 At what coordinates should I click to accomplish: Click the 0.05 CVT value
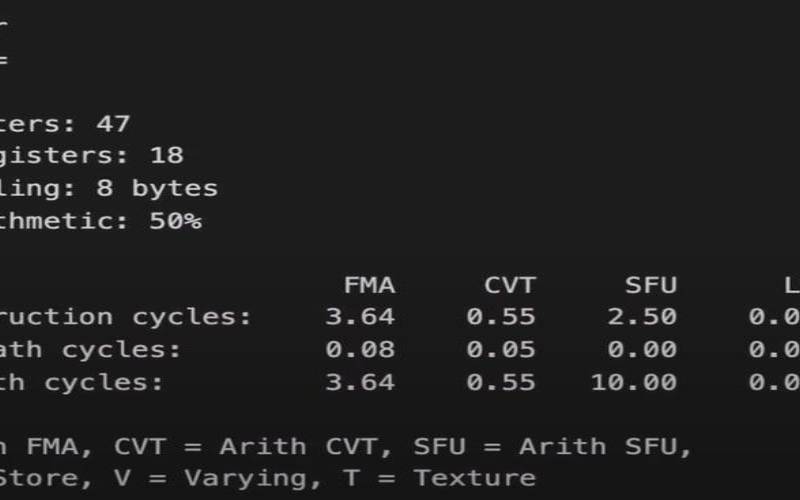click(501, 349)
